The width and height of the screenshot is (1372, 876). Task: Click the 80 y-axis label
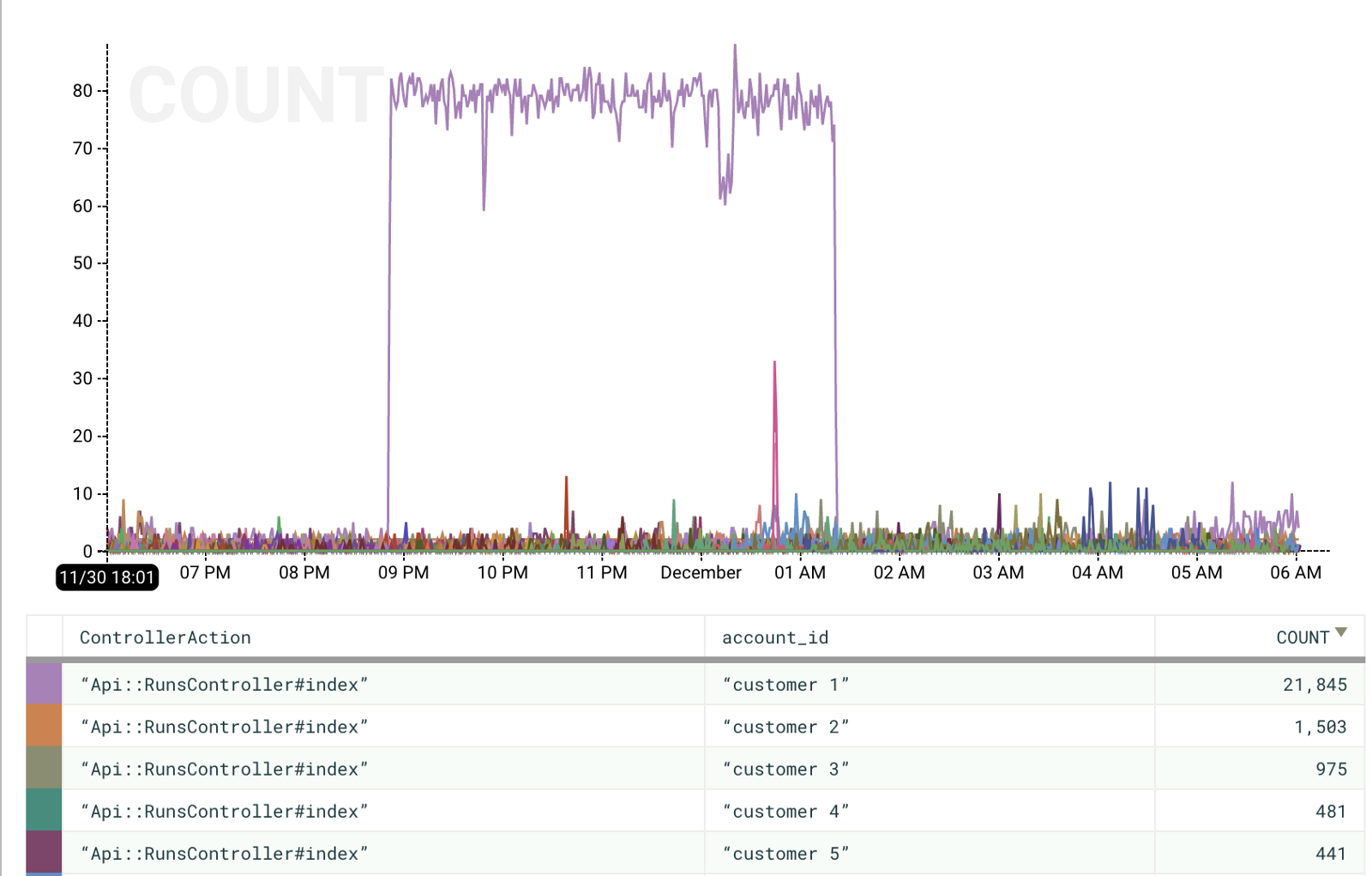click(x=82, y=90)
